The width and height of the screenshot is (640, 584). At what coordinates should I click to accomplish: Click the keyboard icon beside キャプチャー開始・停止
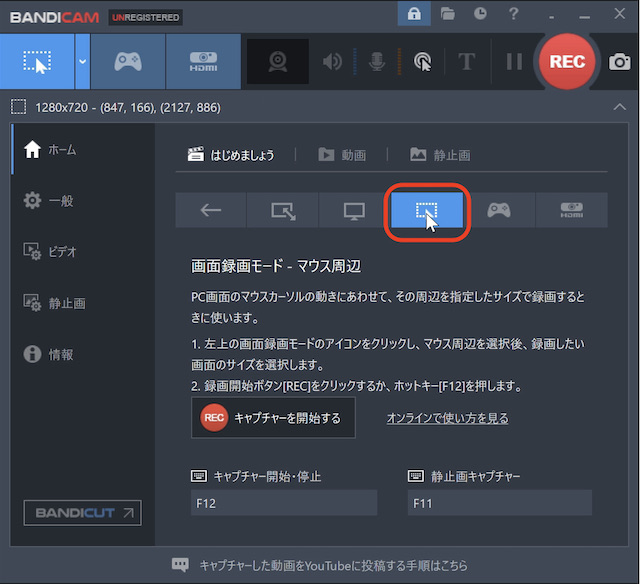click(x=199, y=476)
